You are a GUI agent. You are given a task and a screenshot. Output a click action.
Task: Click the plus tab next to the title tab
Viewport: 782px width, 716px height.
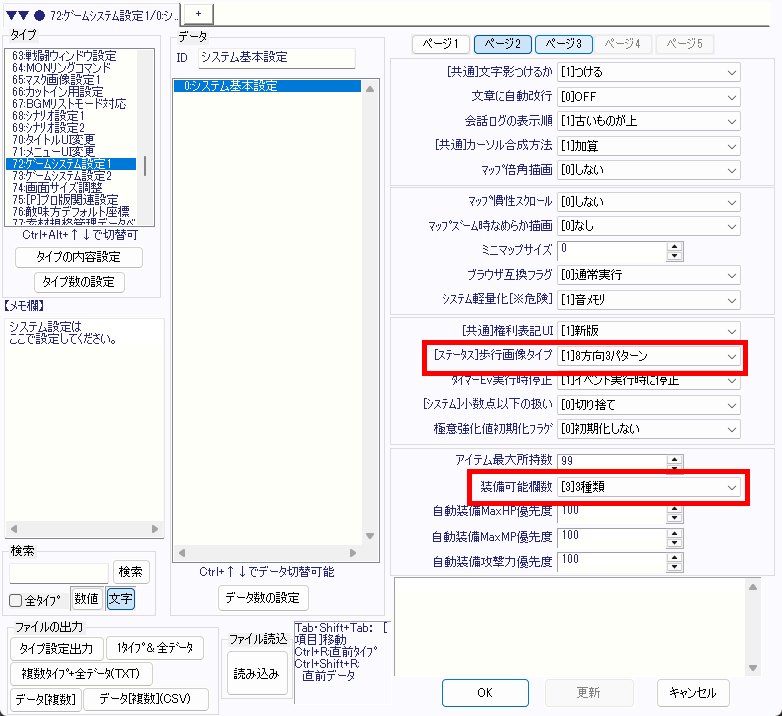(x=198, y=12)
